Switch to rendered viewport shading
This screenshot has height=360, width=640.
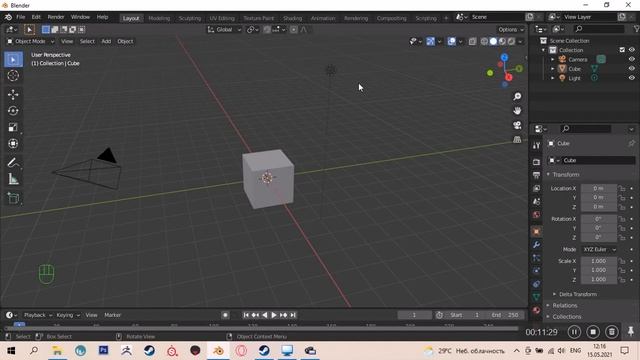[x=511, y=41]
